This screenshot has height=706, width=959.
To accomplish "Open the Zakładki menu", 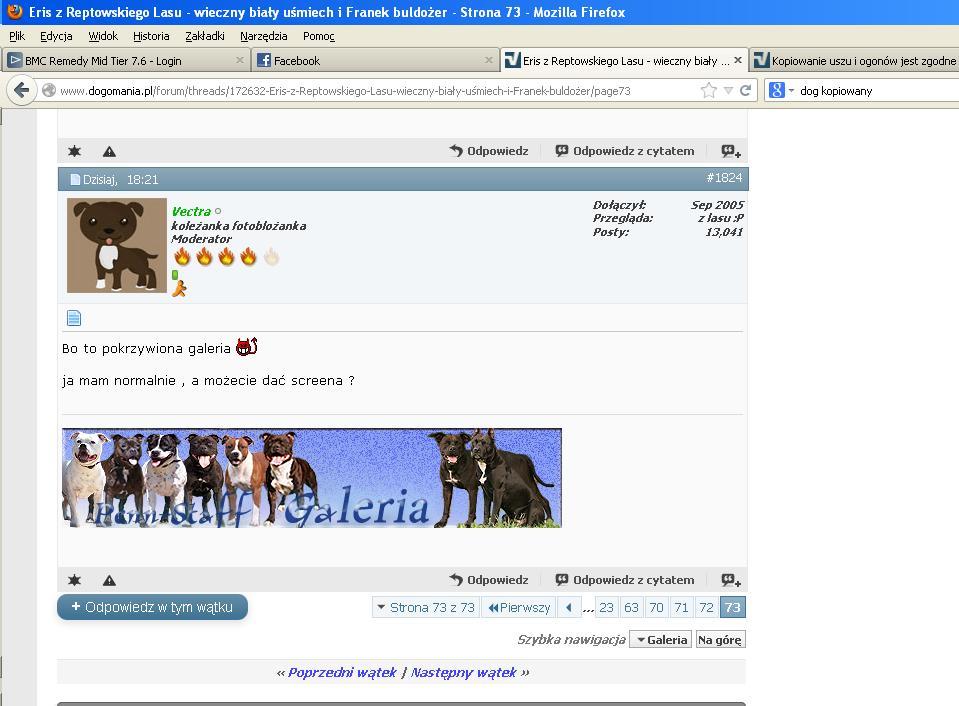I will (204, 36).
